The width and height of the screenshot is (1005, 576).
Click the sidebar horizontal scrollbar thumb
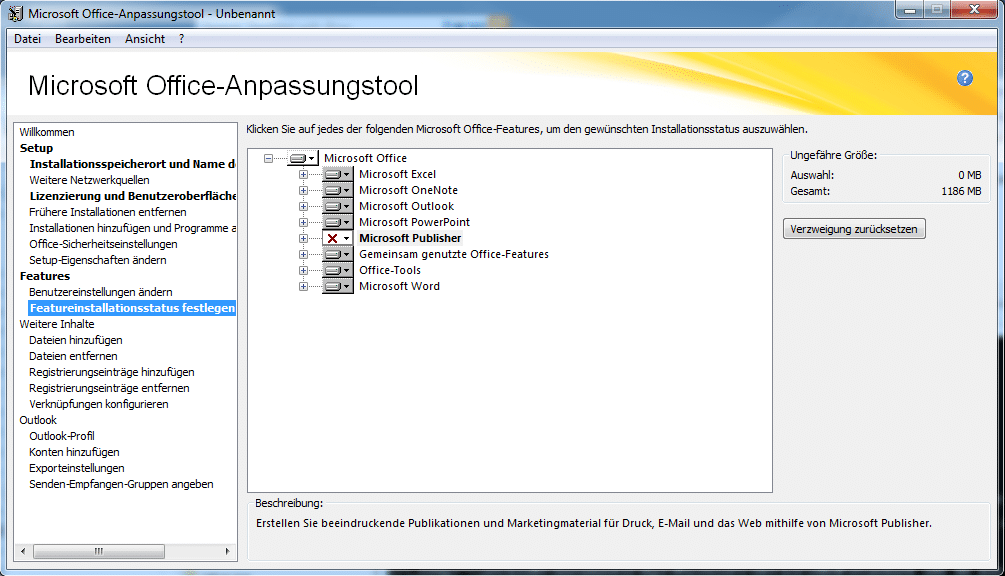pos(99,551)
